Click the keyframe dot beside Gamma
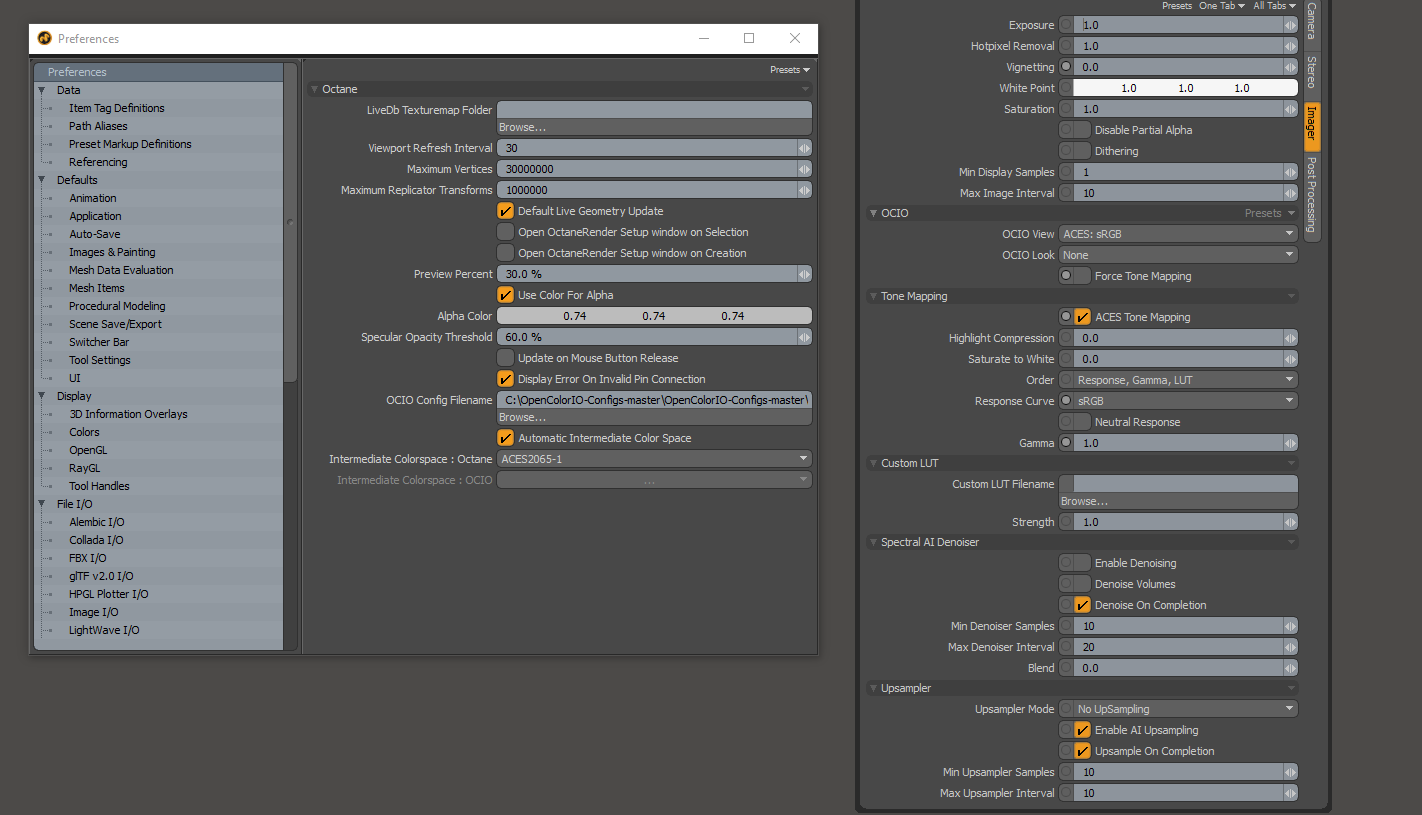The width and height of the screenshot is (1422, 815). pyautogui.click(x=1066, y=443)
